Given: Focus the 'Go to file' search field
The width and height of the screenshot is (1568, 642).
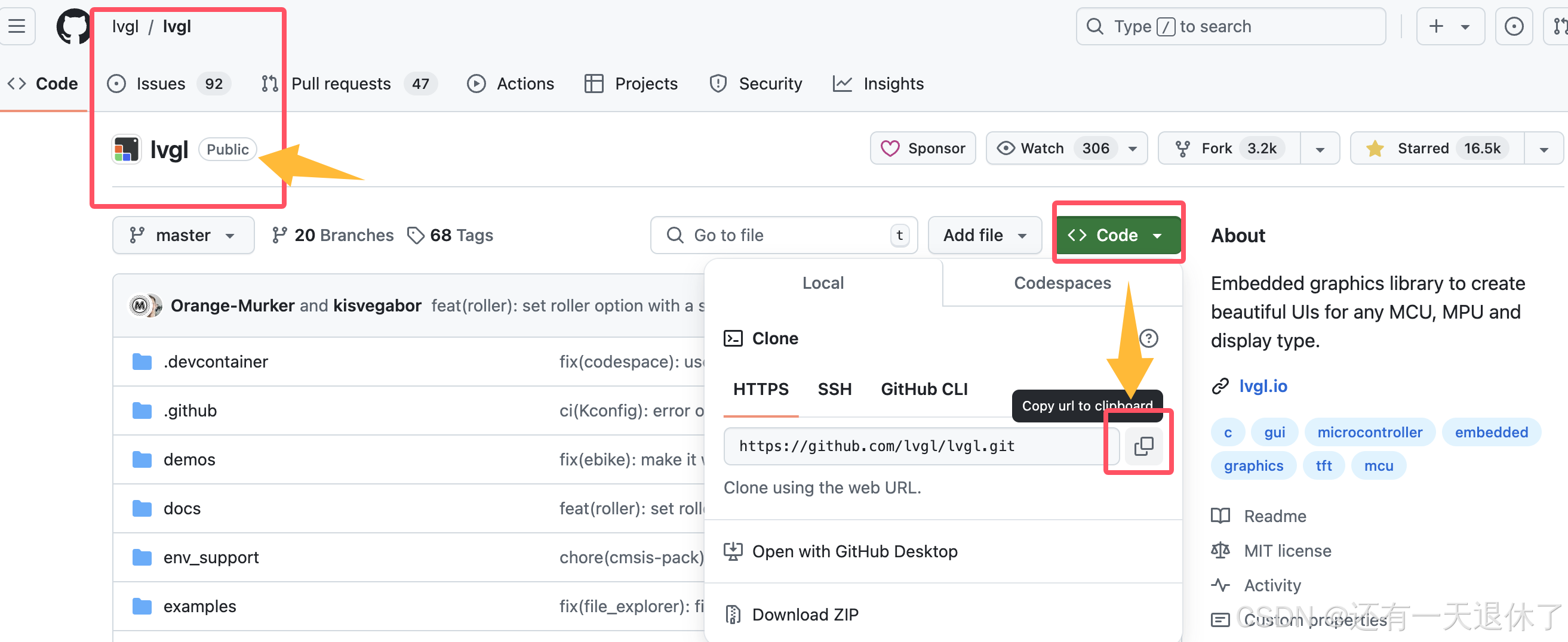Looking at the screenshot, I should (x=784, y=235).
